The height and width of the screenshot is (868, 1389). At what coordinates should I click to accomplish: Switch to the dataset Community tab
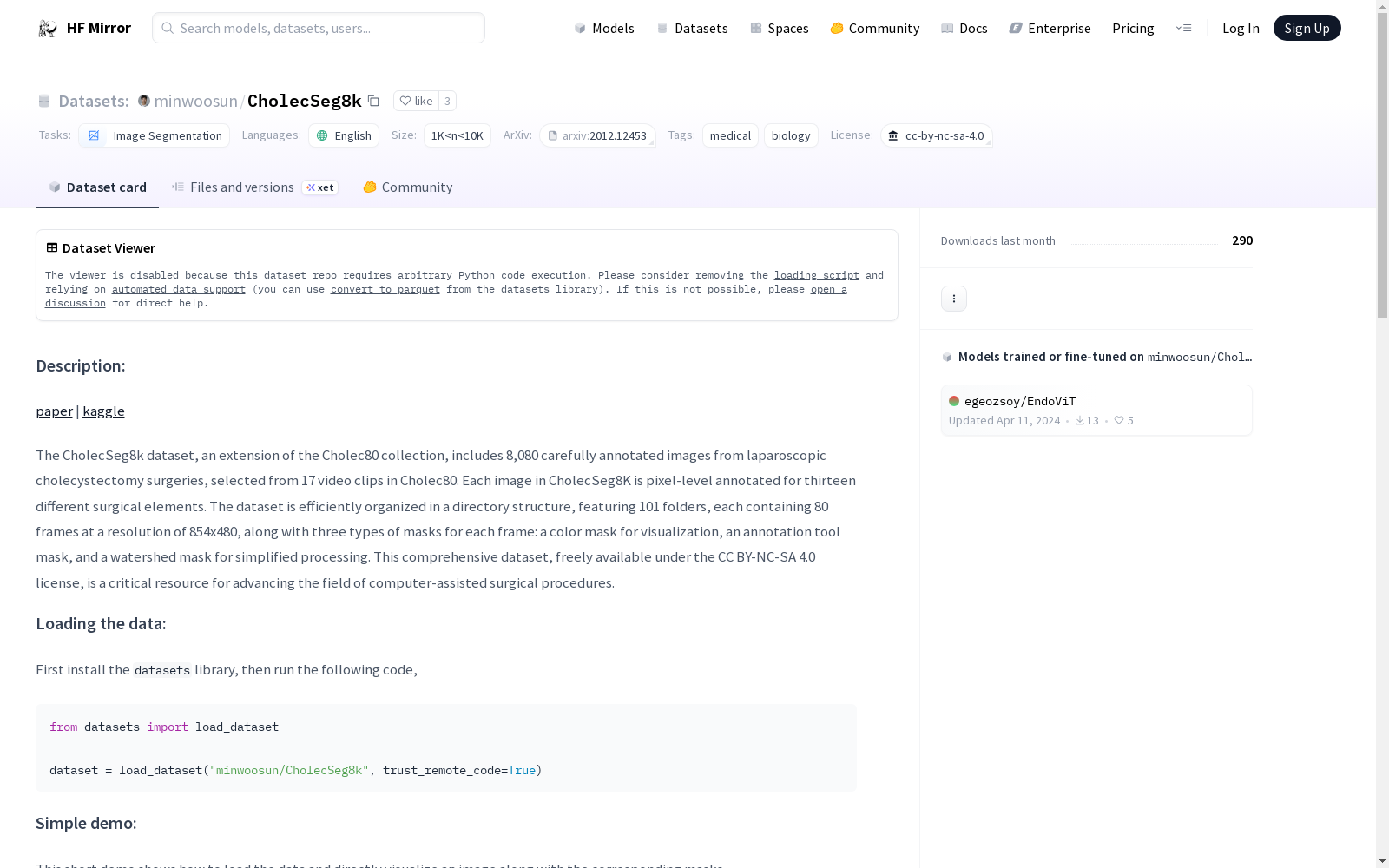[407, 187]
